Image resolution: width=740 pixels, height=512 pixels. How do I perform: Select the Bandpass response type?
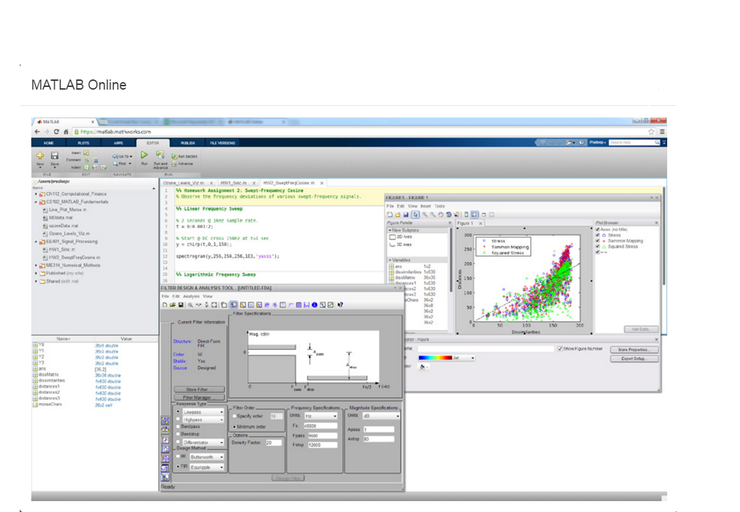tap(178, 427)
